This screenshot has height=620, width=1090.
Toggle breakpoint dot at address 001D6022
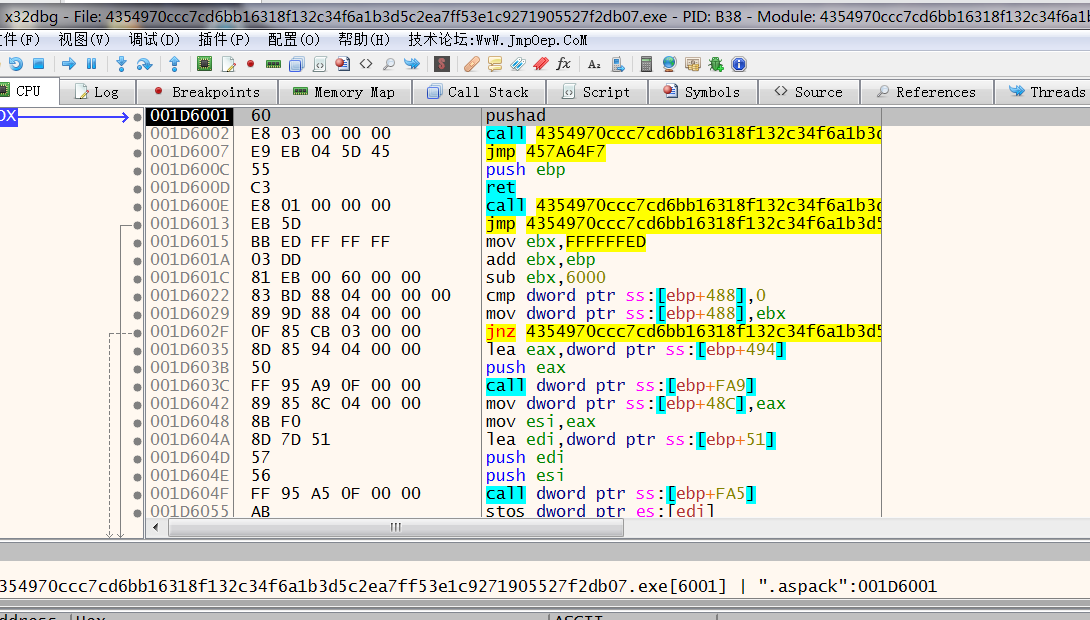point(138,295)
